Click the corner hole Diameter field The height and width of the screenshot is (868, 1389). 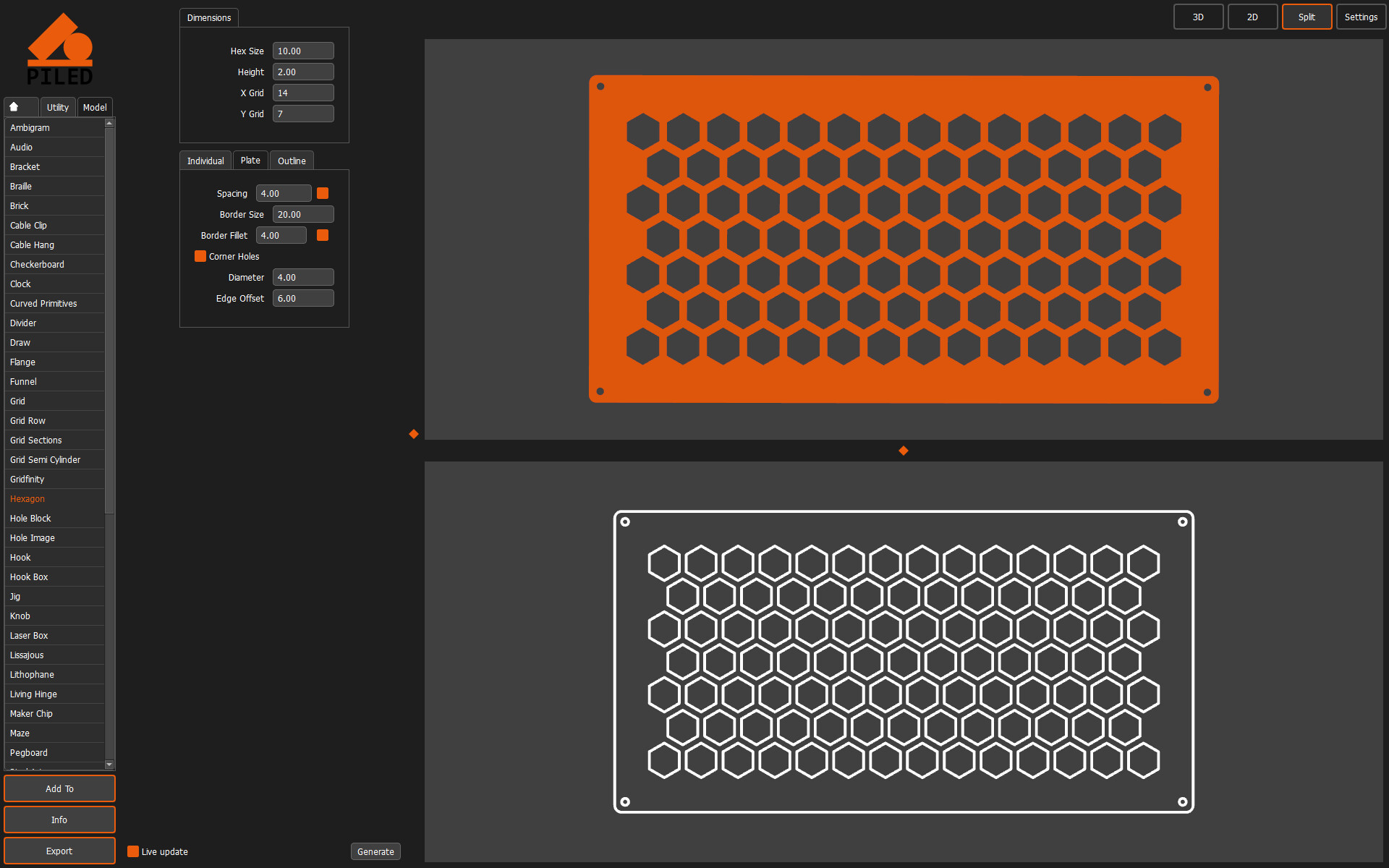[x=303, y=277]
